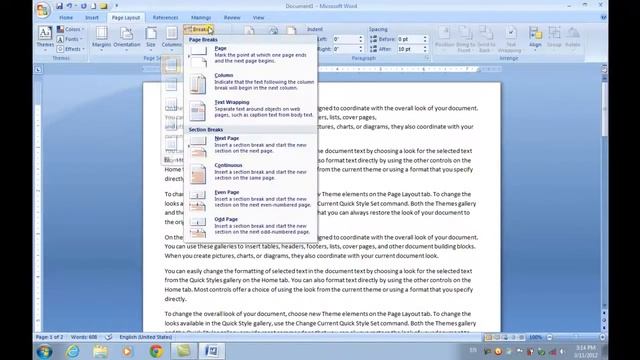The height and width of the screenshot is (360, 640).
Task: Adjust the Spacing Before spinner arrows
Action: click(425, 39)
